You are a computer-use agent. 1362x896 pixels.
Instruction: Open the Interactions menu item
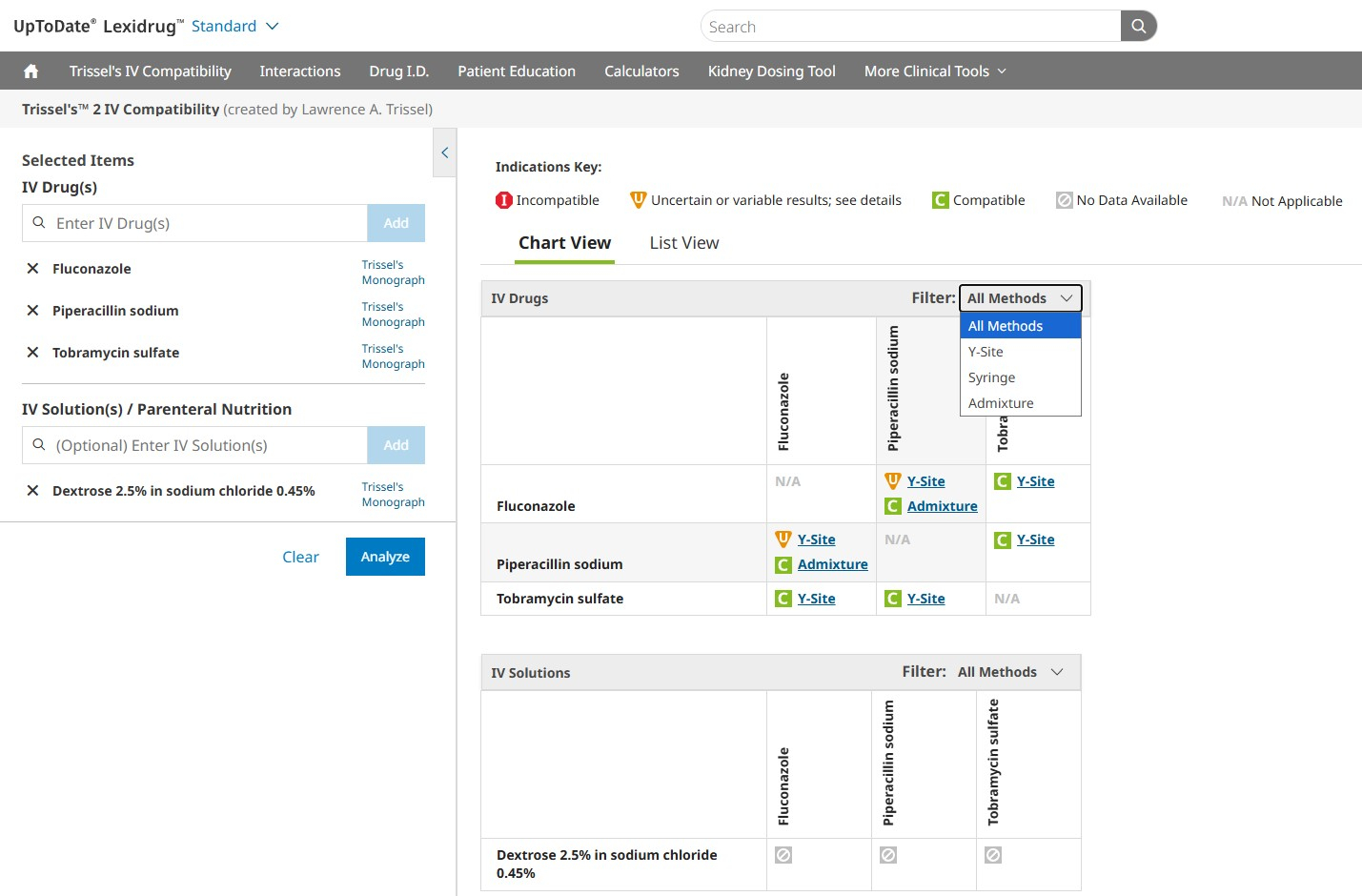[299, 71]
